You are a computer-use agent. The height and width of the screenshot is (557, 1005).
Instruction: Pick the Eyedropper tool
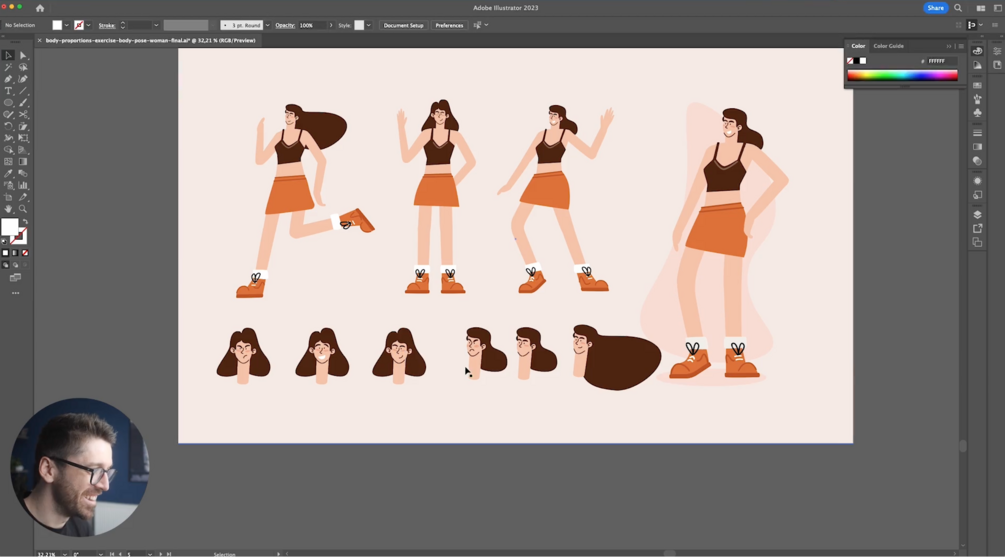pyautogui.click(x=8, y=174)
